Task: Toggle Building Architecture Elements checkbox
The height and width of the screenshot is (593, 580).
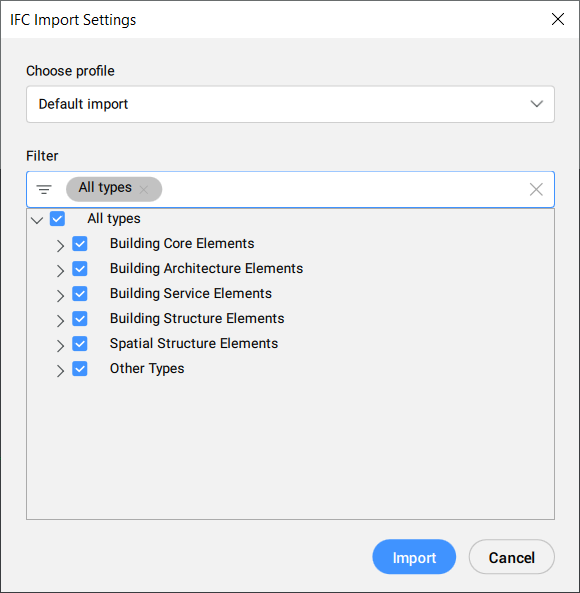Action: coord(80,269)
